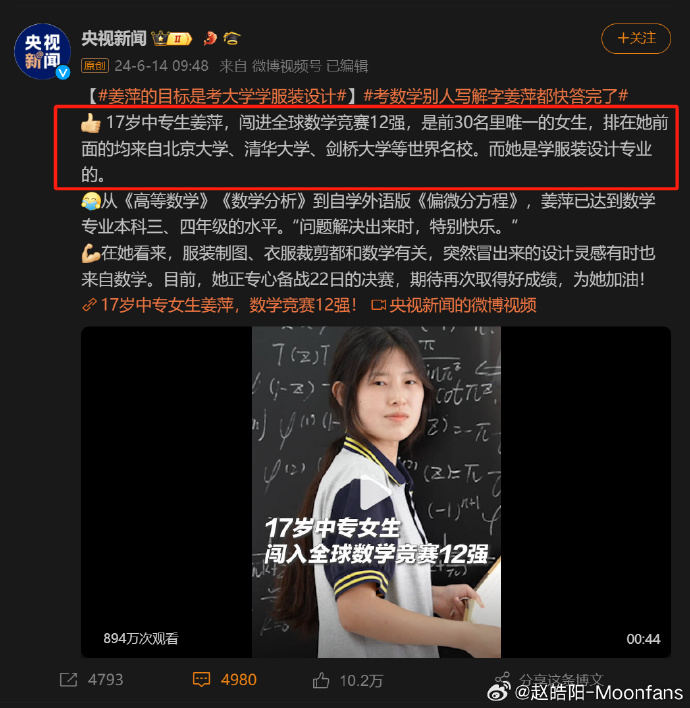
Task: Open hashtag 考数学别人写解字姜萍都快答完了
Action: point(495,96)
